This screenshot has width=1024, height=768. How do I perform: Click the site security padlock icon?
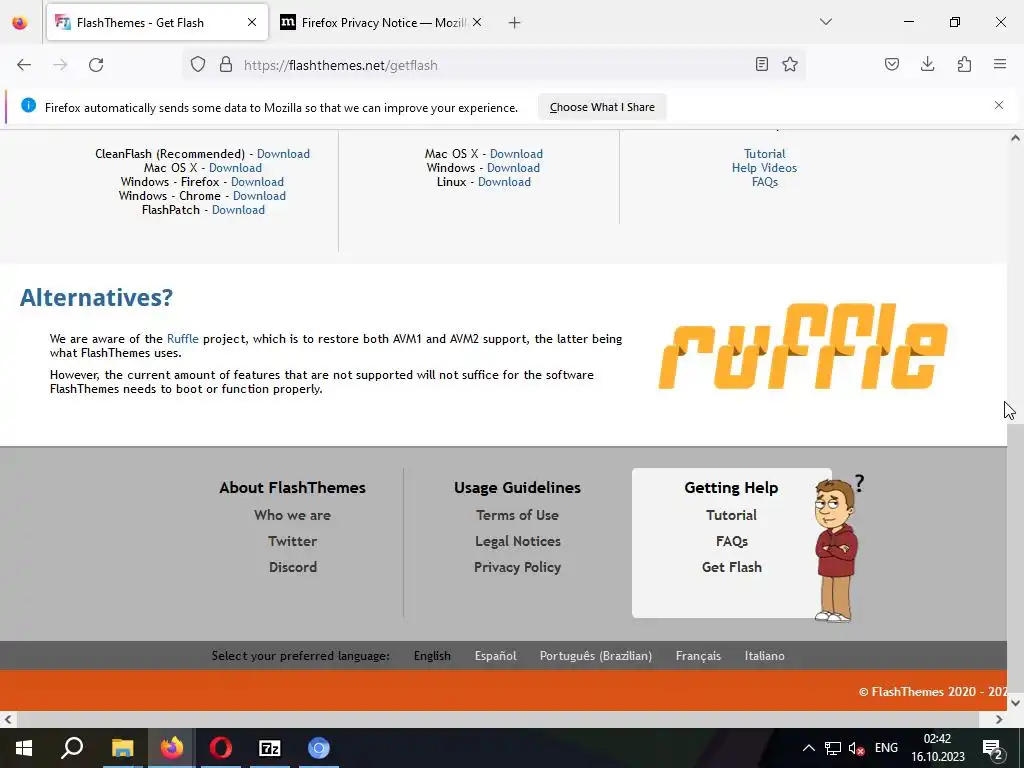pos(226,65)
